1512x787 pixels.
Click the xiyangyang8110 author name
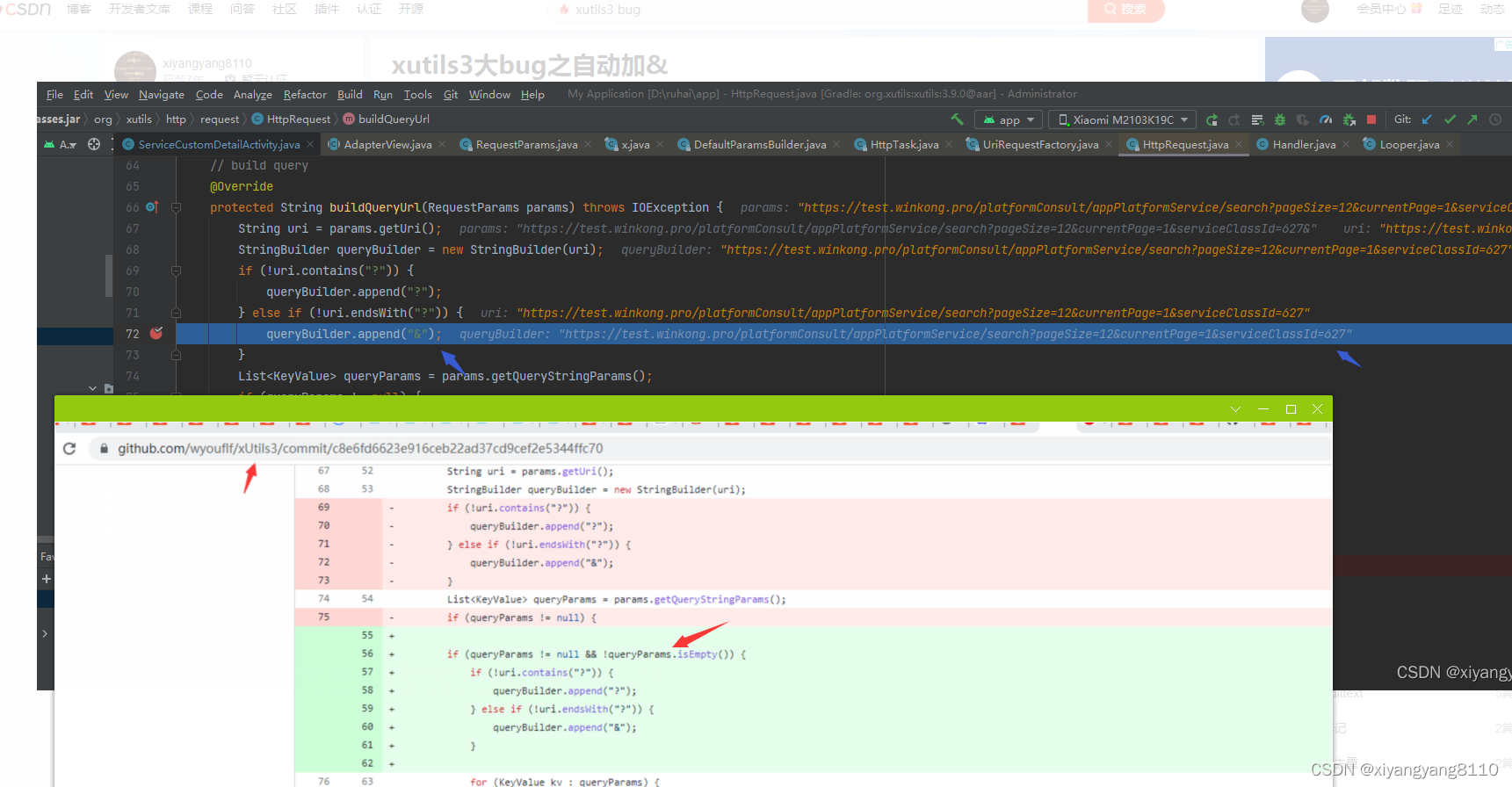pos(207,63)
